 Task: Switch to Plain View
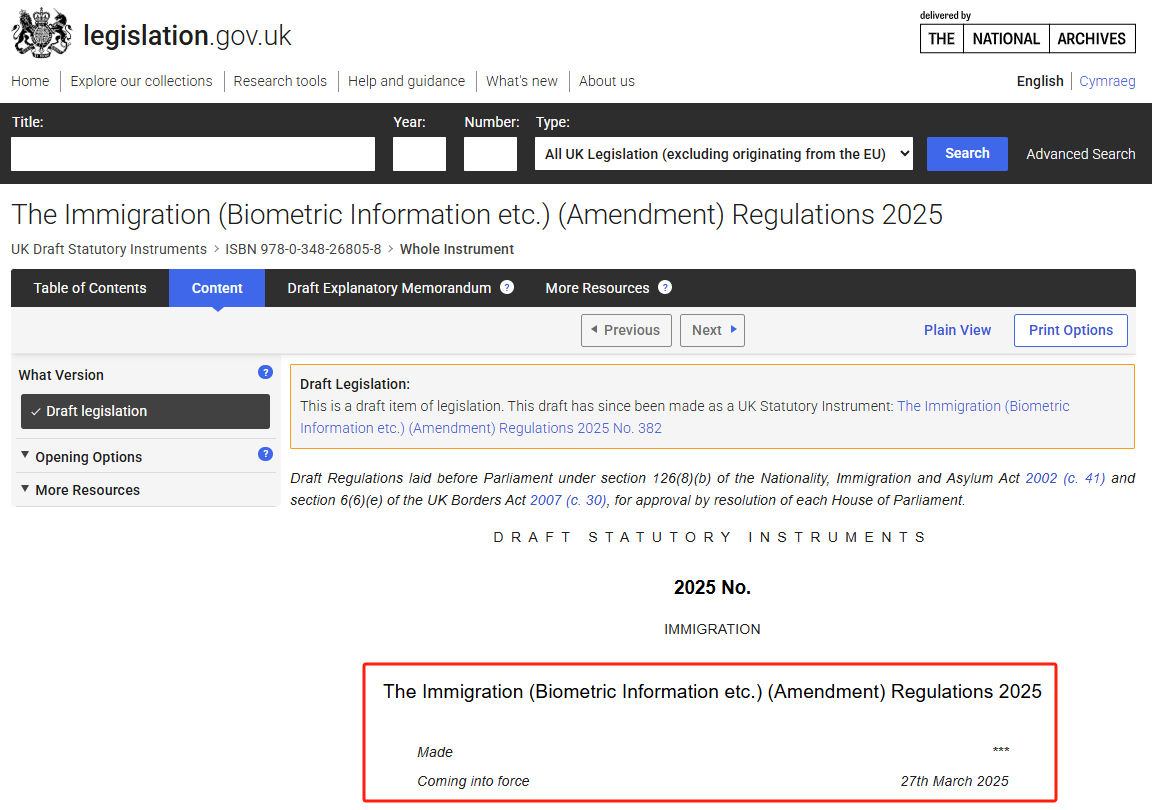pyautogui.click(x=957, y=330)
